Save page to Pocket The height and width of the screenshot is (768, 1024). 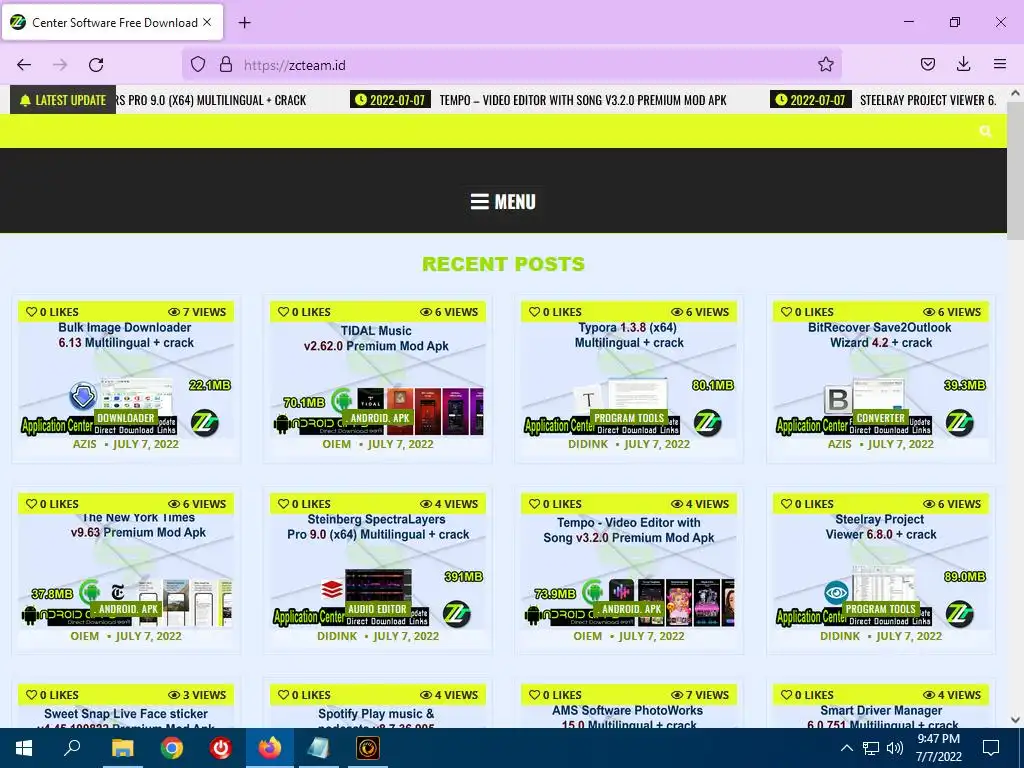tap(927, 64)
